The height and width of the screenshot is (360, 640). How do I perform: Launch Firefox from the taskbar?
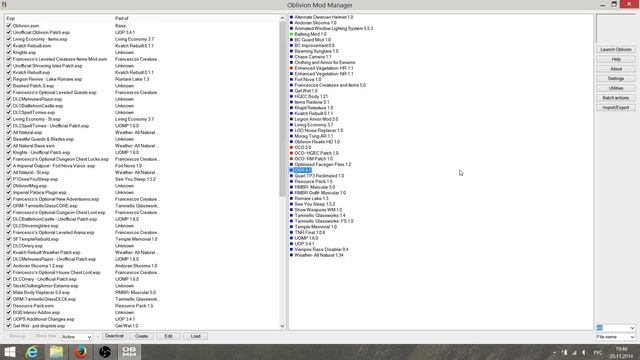pyautogui.click(x=80, y=352)
